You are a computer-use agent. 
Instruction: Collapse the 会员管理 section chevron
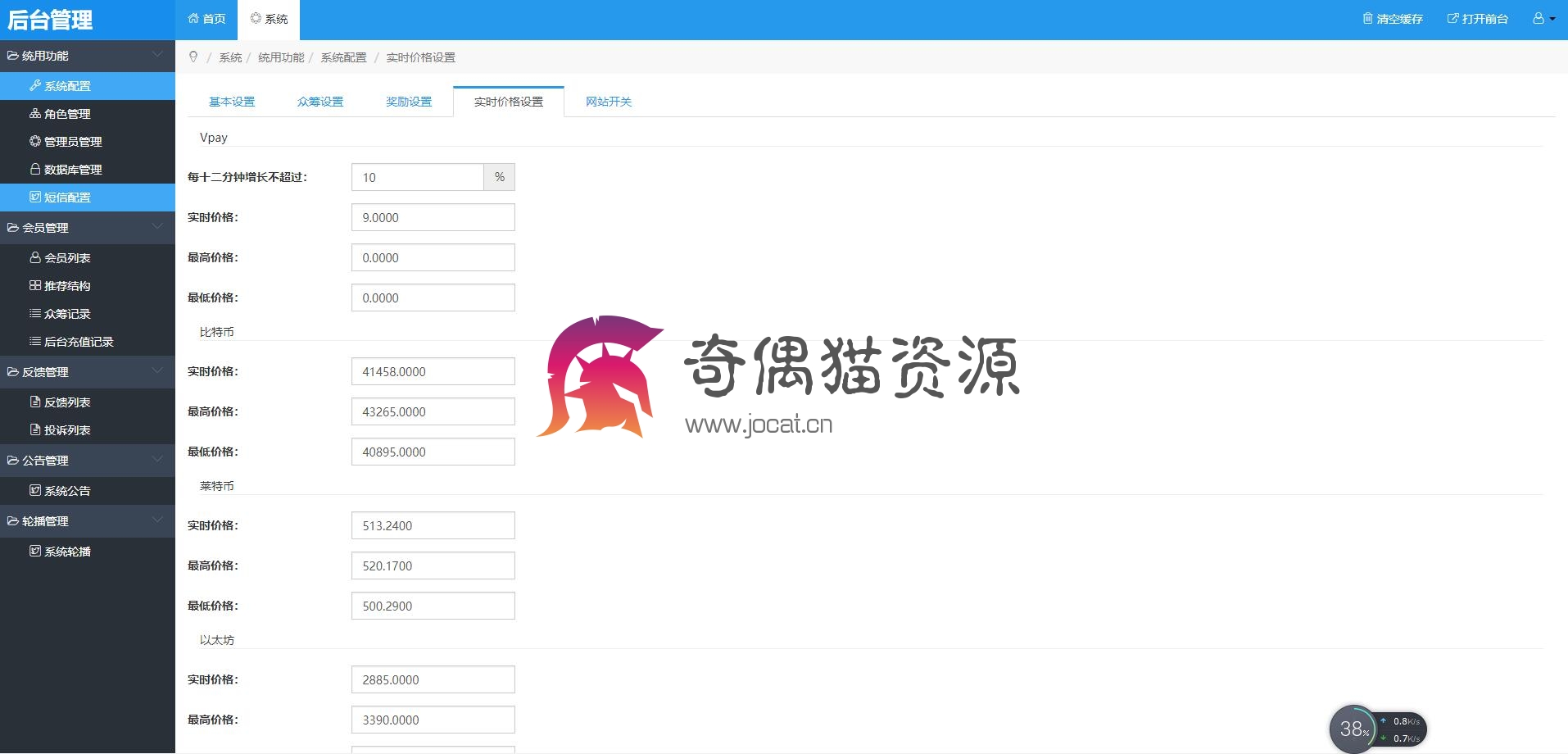click(x=157, y=227)
